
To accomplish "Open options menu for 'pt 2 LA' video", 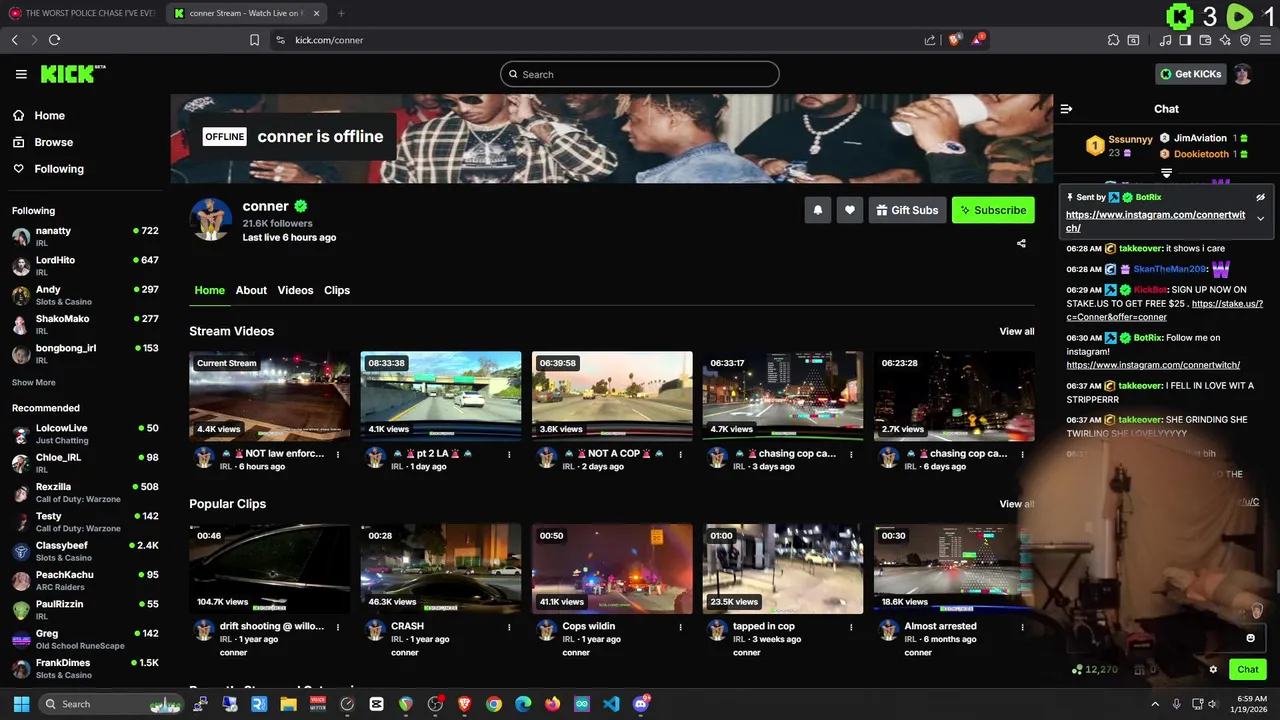I will click(x=509, y=454).
